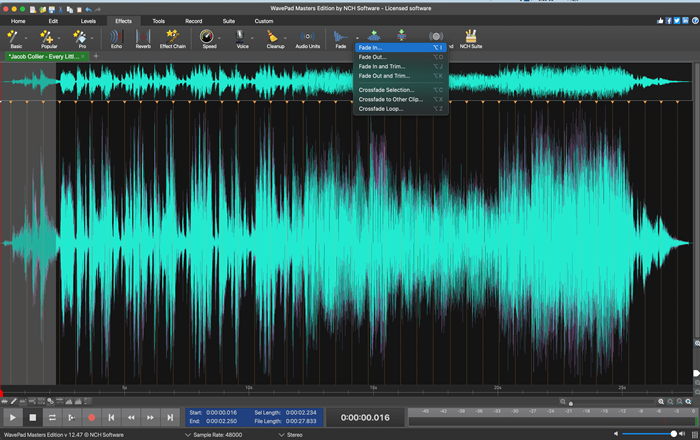Choose Fade Out and Trim
Viewport: 700px width, 440px height.
click(x=401, y=76)
